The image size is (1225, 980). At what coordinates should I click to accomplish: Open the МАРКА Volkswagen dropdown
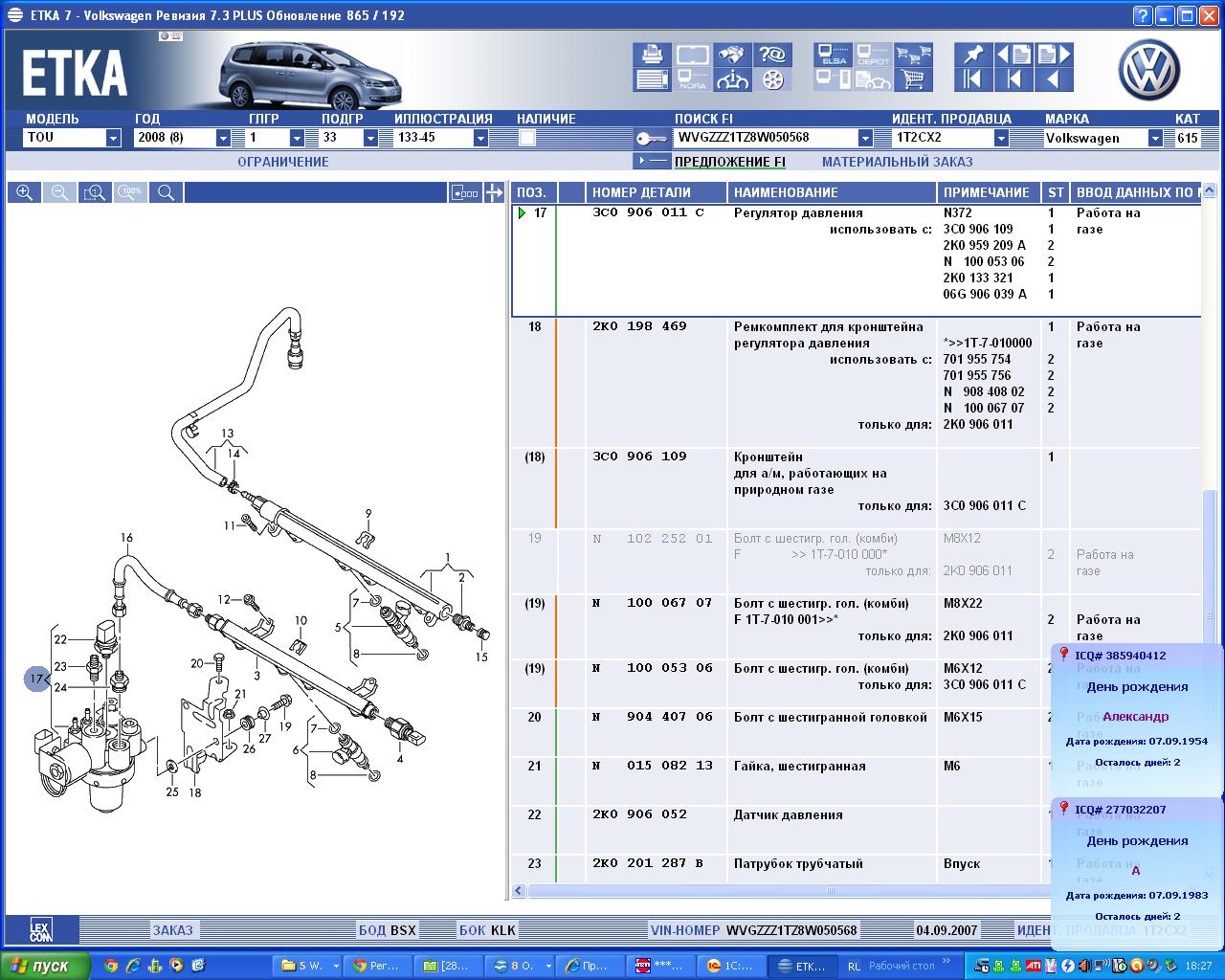tap(1155, 139)
